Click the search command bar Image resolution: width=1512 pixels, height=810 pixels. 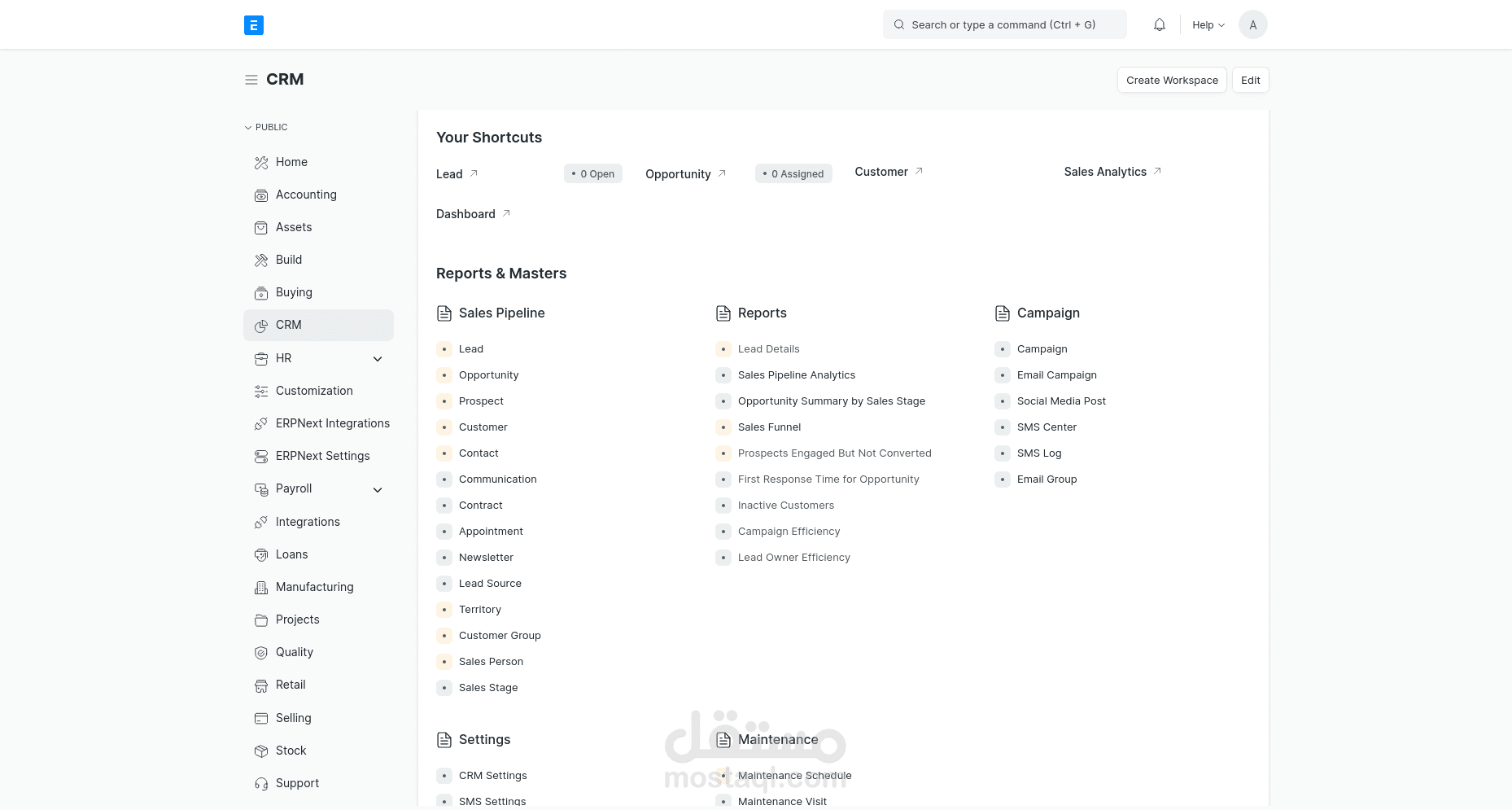pos(1004,24)
